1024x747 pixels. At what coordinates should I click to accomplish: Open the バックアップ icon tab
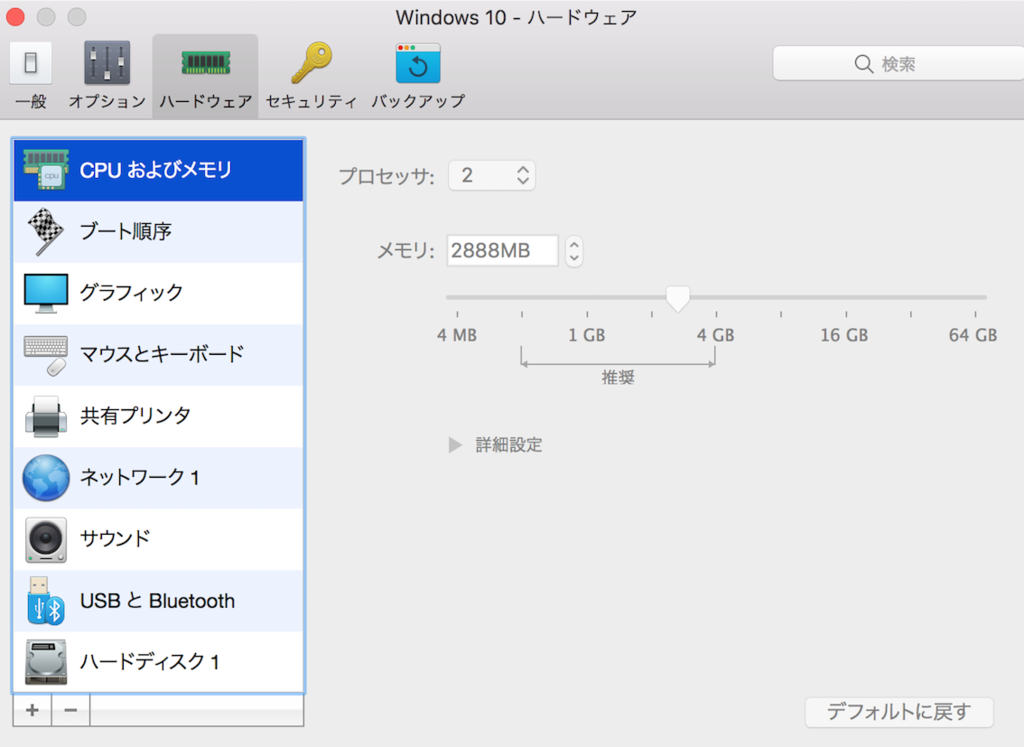coord(418,76)
